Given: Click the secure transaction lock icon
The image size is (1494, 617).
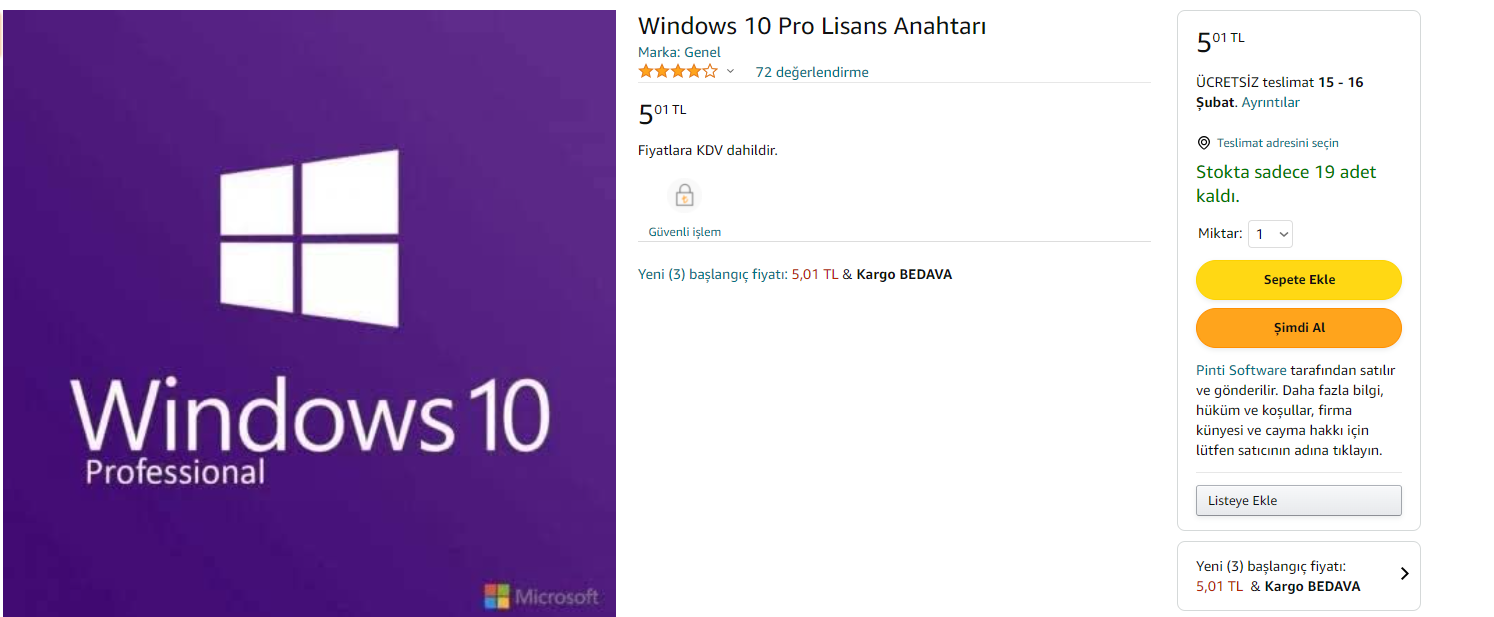Looking at the screenshot, I should tap(684, 195).
